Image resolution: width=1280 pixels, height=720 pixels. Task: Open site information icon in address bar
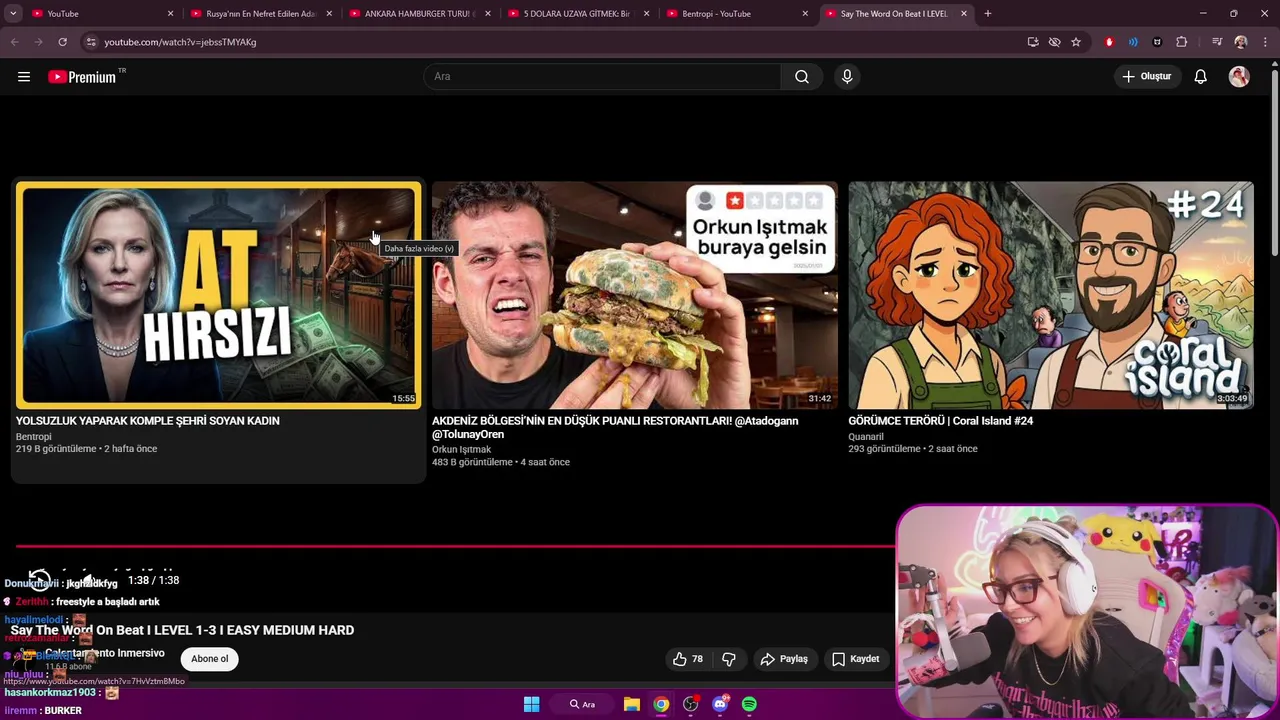click(91, 42)
